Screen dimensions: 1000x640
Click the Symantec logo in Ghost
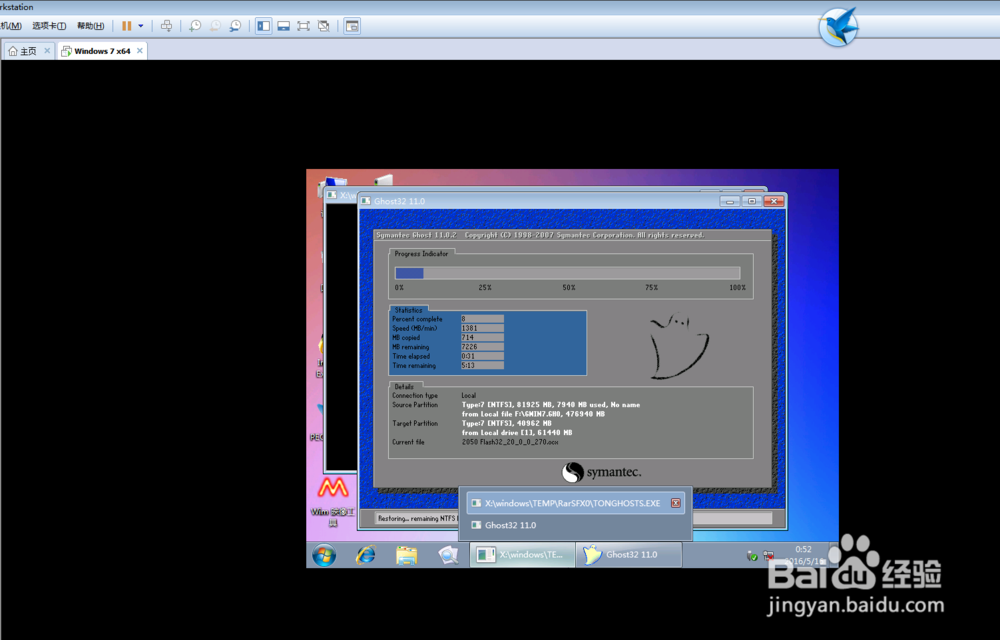[x=601, y=472]
